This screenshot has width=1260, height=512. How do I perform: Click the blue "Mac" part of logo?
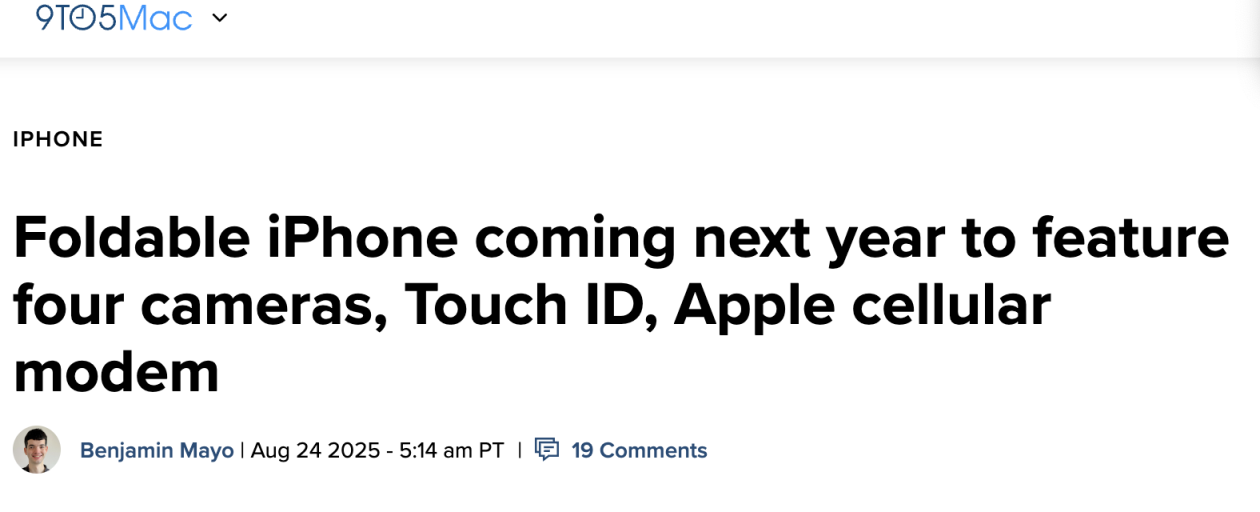[157, 18]
